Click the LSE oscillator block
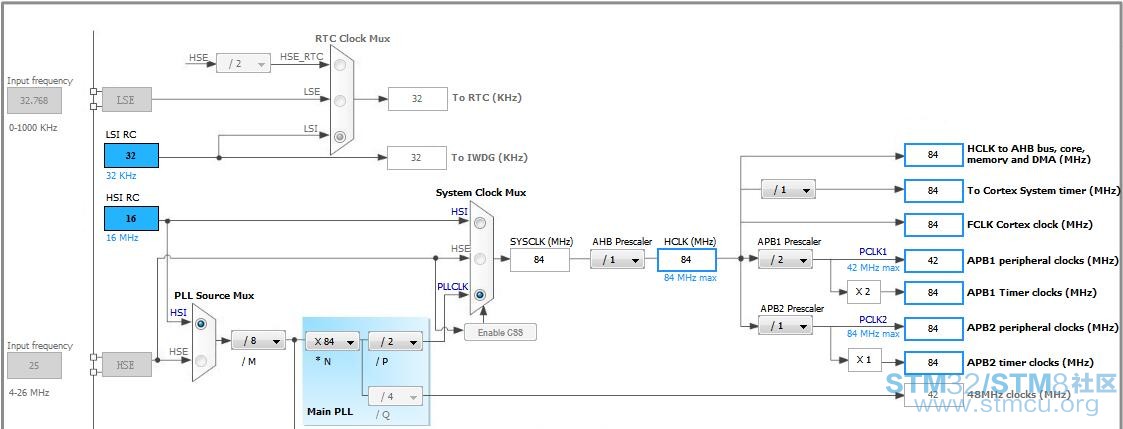 pos(127,100)
